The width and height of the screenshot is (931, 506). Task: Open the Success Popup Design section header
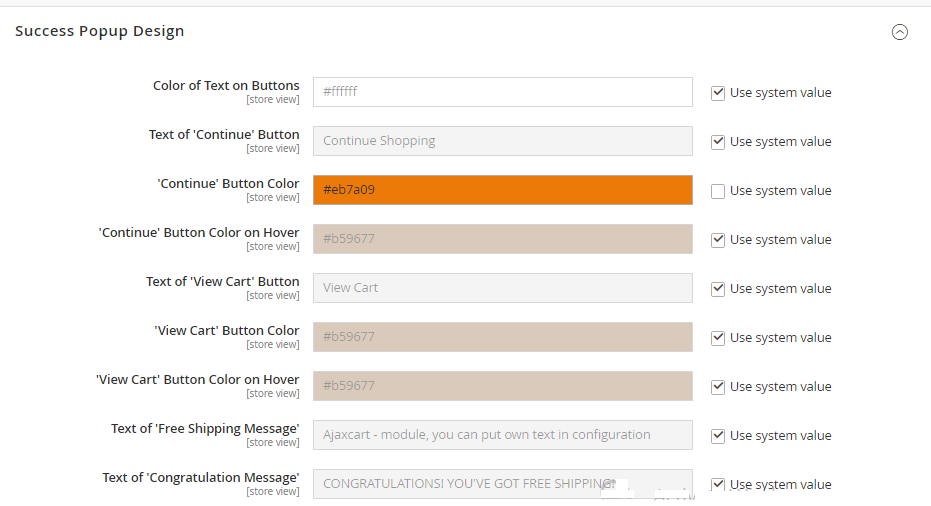pos(100,31)
